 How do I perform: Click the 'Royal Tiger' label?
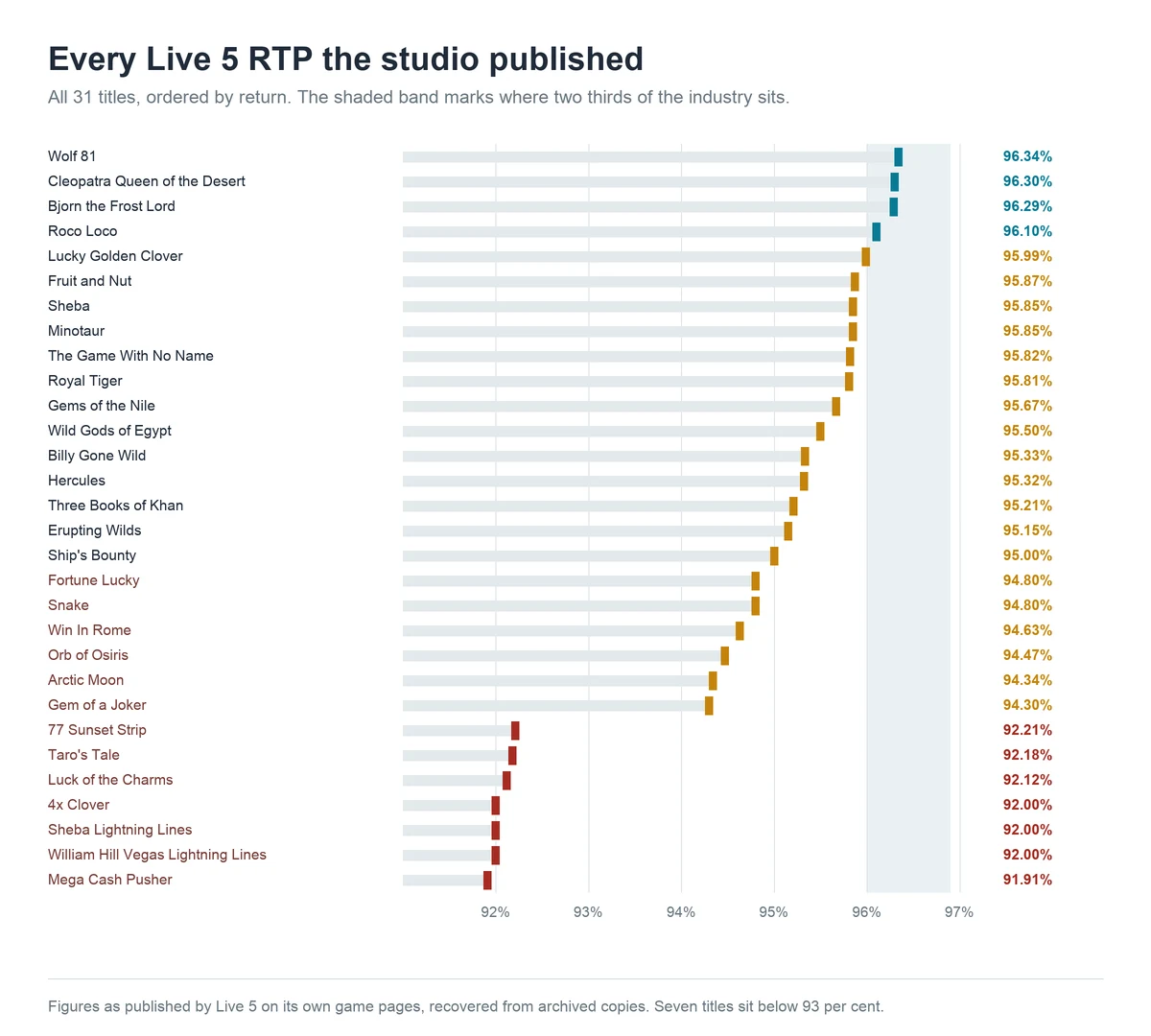(x=85, y=381)
